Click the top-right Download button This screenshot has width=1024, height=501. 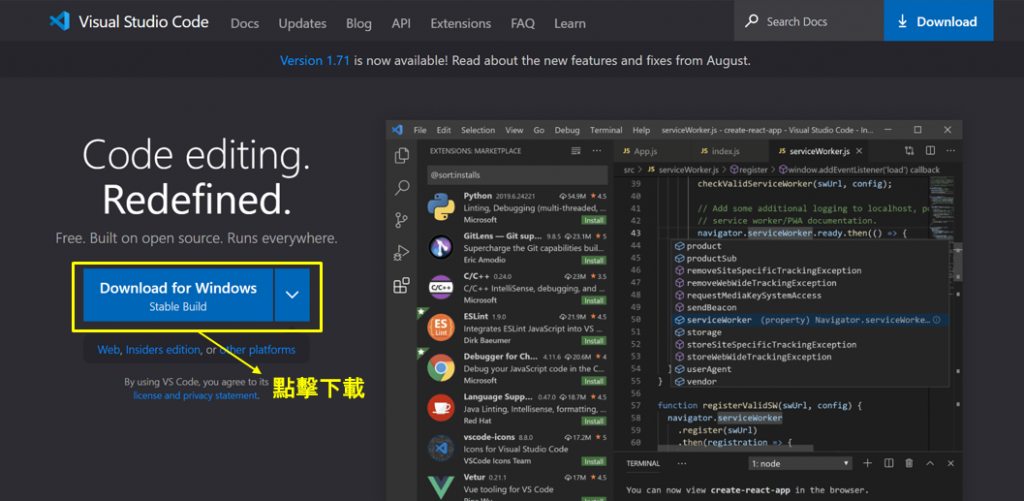pyautogui.click(x=938, y=21)
